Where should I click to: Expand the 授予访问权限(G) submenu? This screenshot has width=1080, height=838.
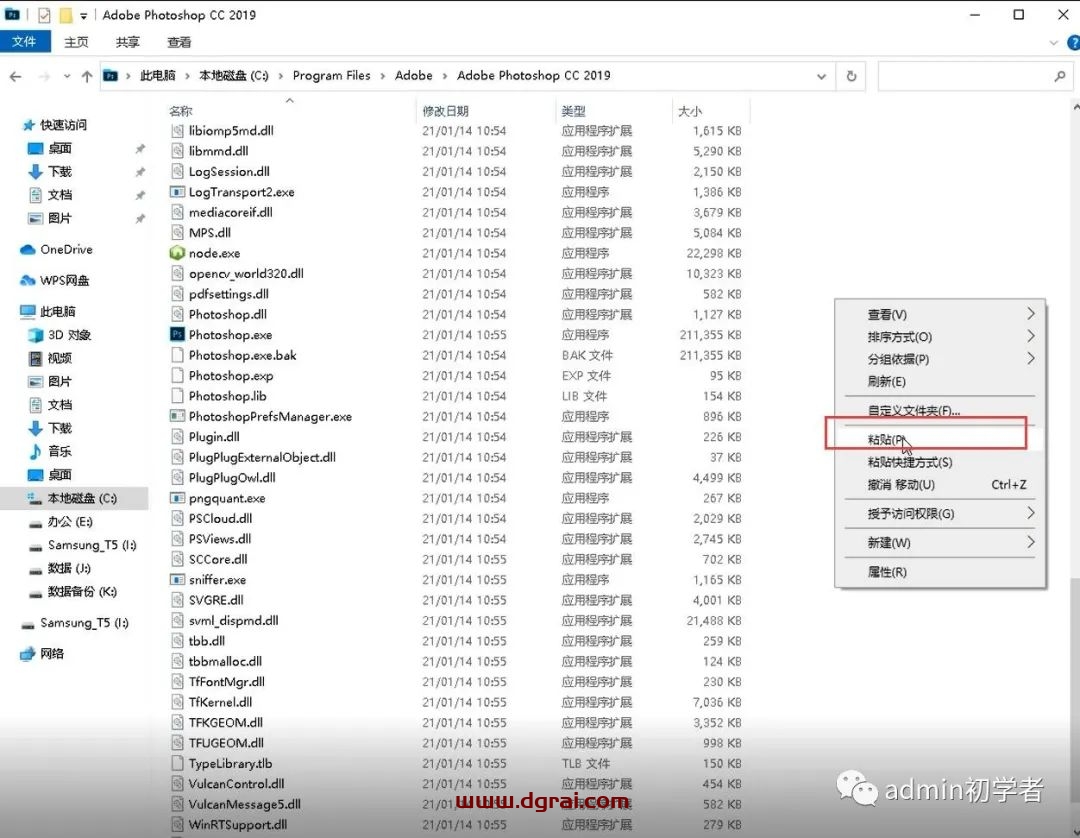(941, 514)
